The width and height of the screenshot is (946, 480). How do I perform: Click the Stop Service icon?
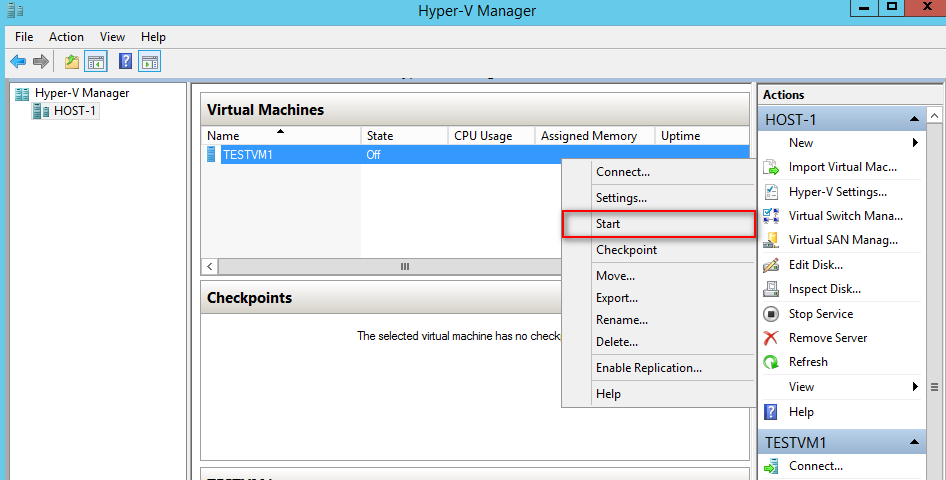pos(771,314)
